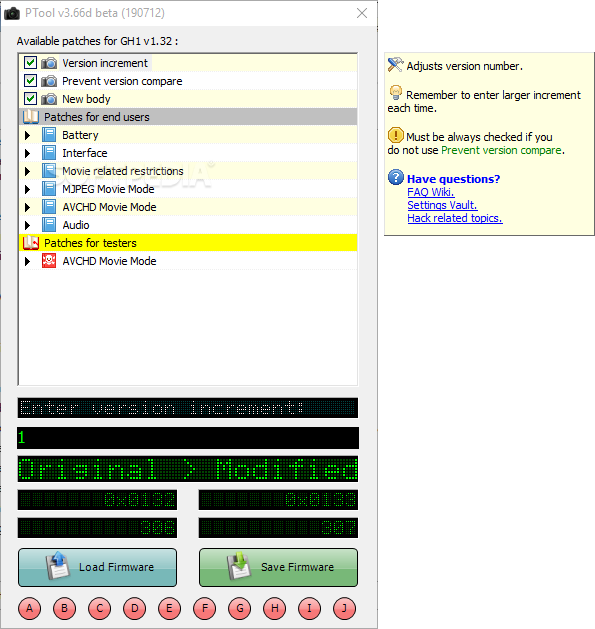Select the New body label
Viewport: 595px width, 629px height.
coord(86,99)
